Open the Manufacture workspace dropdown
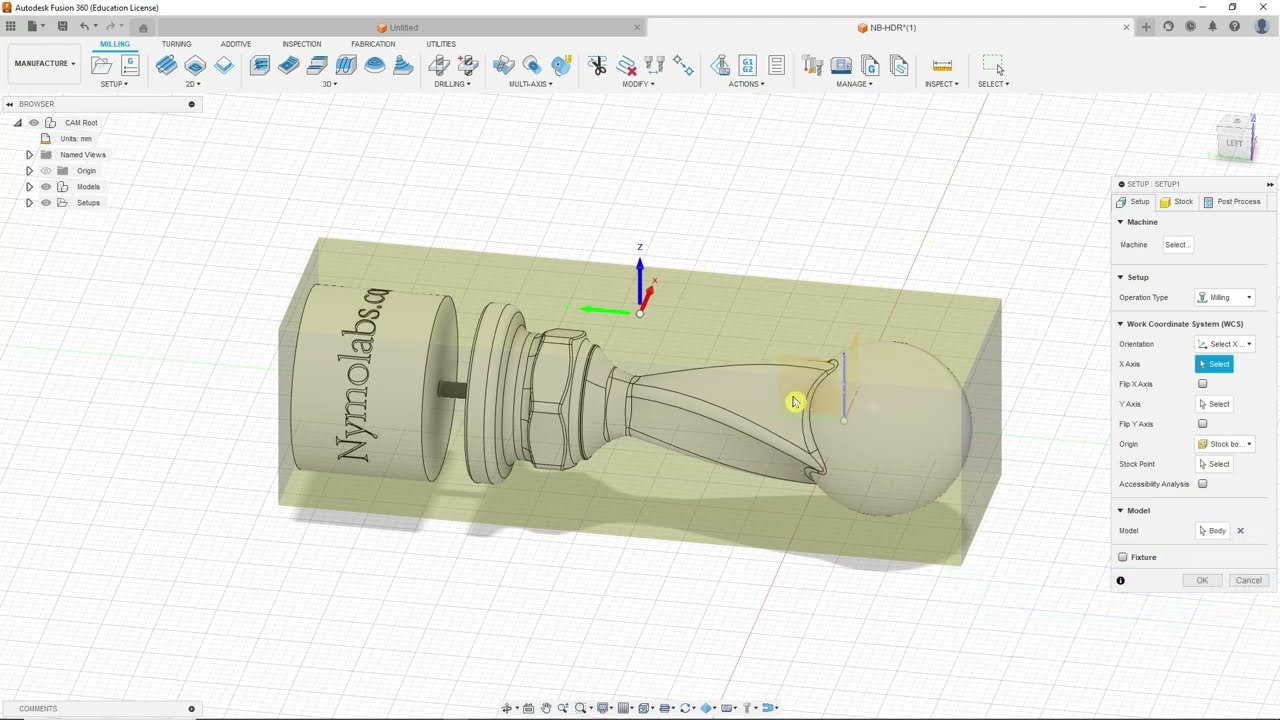This screenshot has width=1280, height=720. pos(44,64)
